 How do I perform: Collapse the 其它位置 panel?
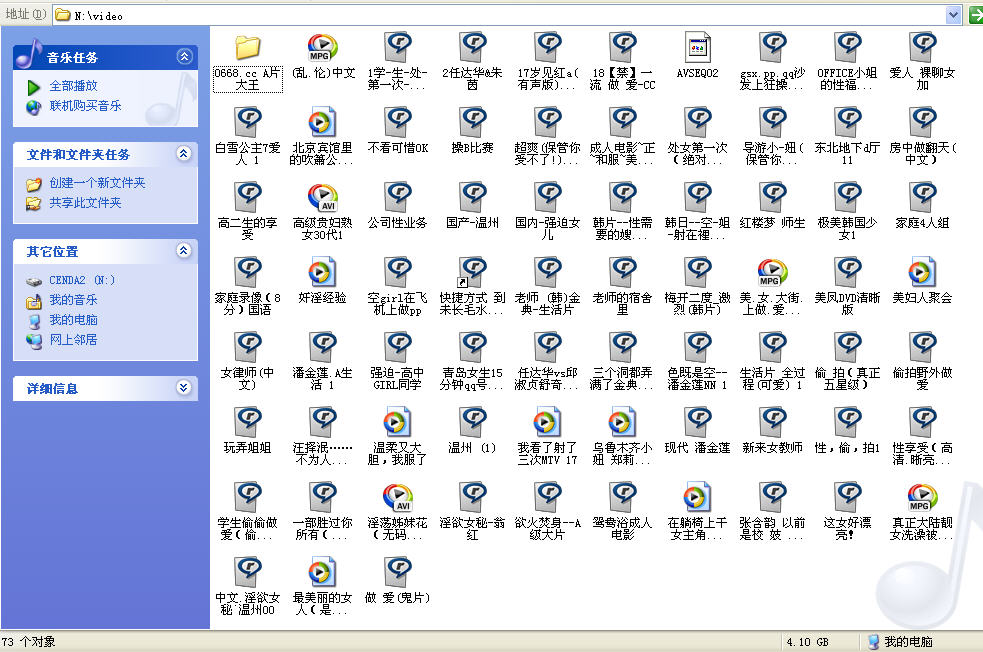(x=184, y=251)
